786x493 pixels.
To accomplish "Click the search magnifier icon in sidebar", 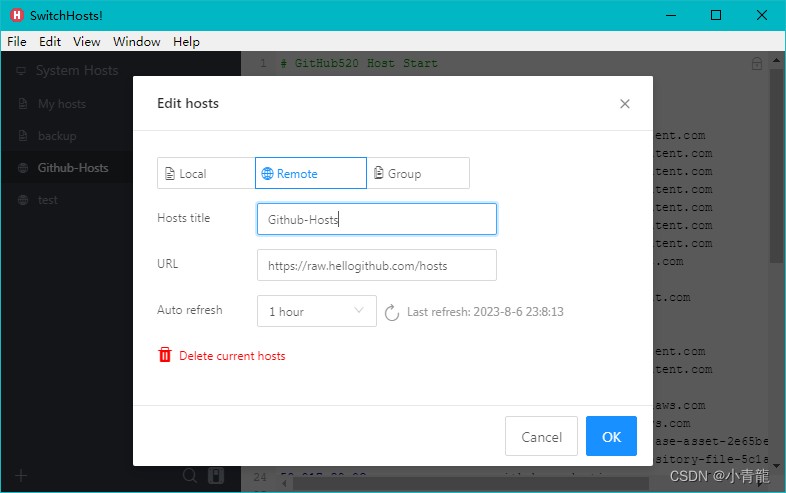I will click(190, 476).
